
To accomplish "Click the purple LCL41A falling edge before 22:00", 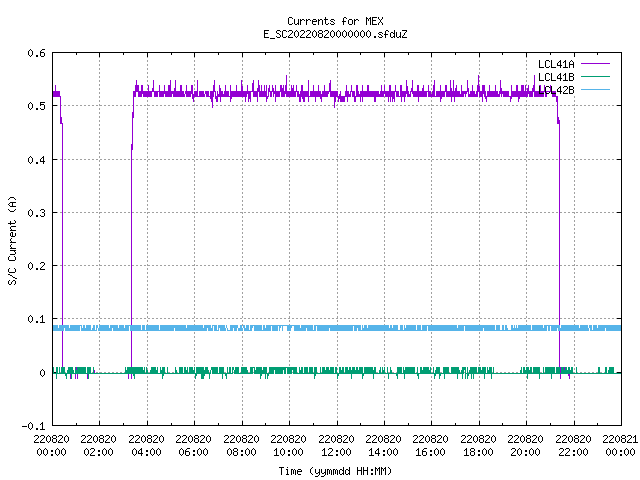I will [x=559, y=245].
